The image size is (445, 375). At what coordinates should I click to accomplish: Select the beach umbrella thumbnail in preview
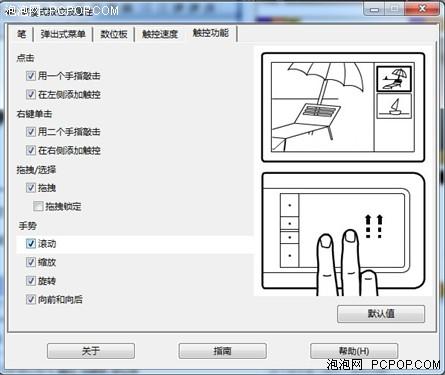[394, 79]
